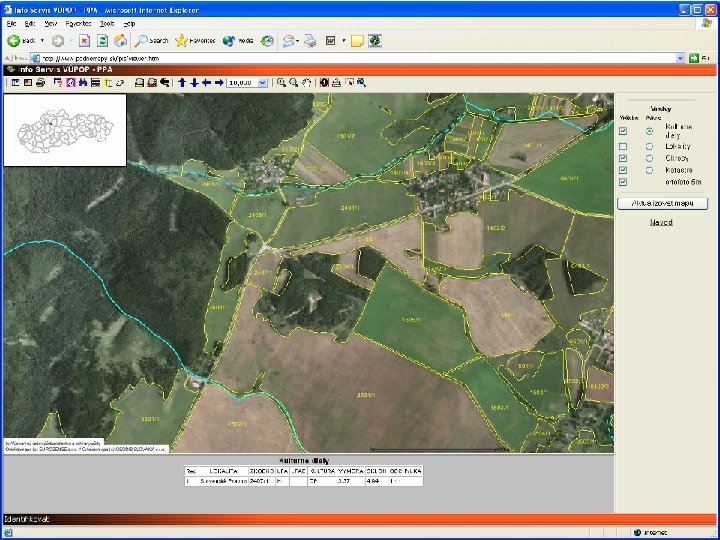Pan the map right with arrow icon
The width and height of the screenshot is (720, 540).
point(218,84)
